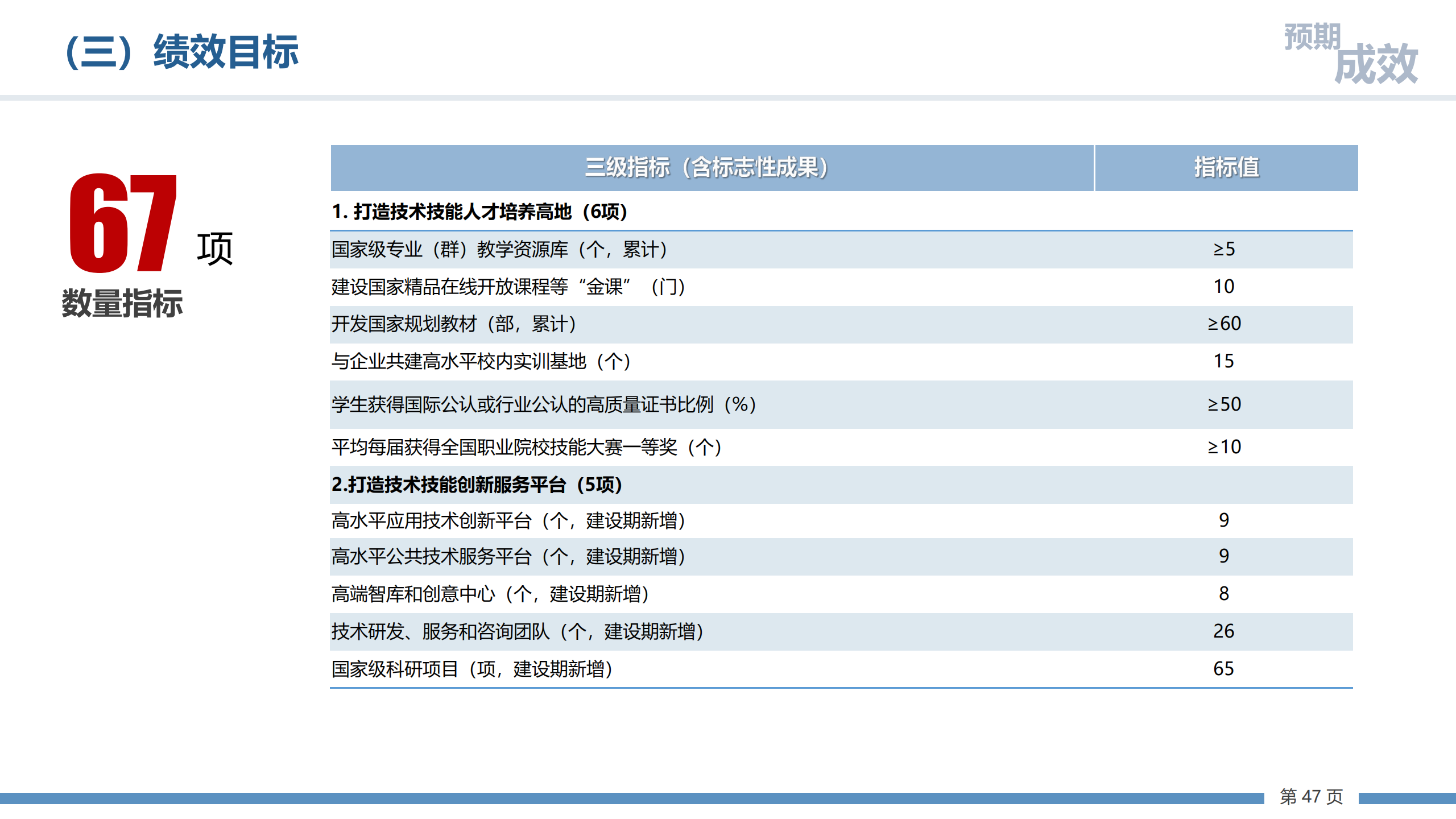Image resolution: width=1456 pixels, height=819 pixels.
Task: Click the 开发国家规划教材 row
Action: (454, 324)
